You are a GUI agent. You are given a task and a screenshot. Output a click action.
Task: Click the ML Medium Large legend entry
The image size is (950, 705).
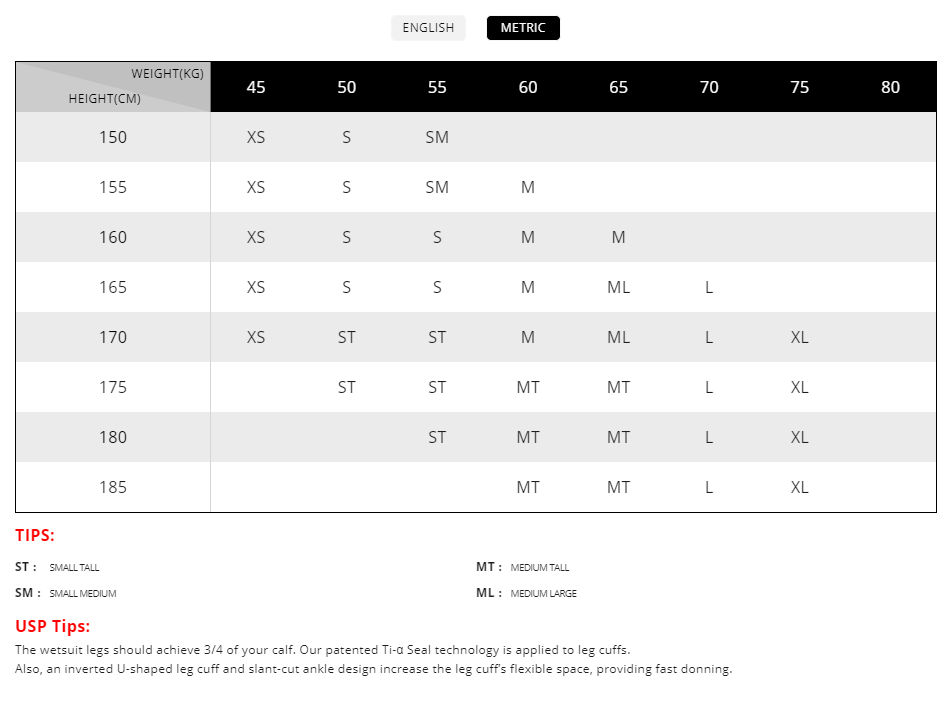click(x=526, y=593)
